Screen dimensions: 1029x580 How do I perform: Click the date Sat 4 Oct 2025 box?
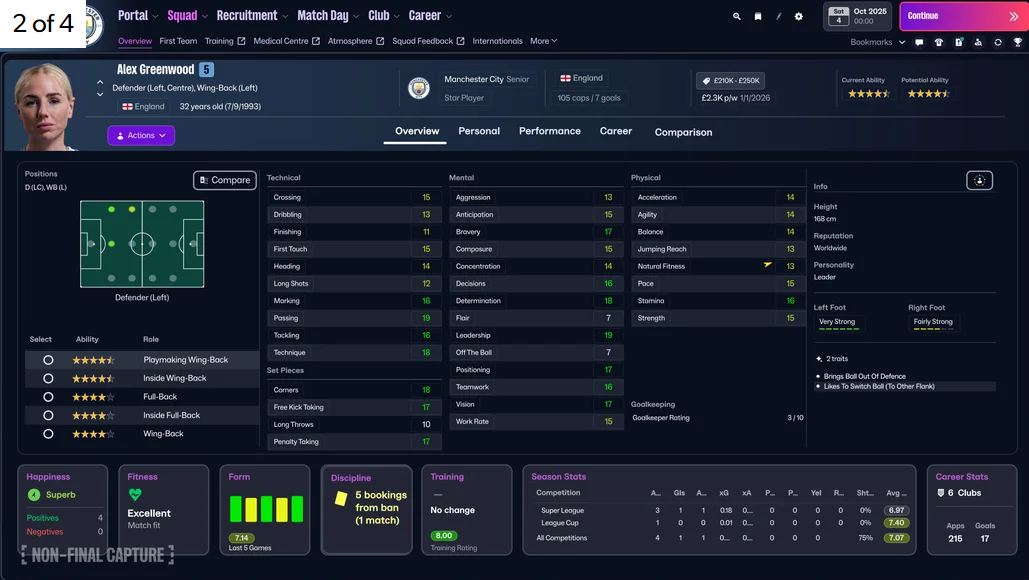coord(857,16)
